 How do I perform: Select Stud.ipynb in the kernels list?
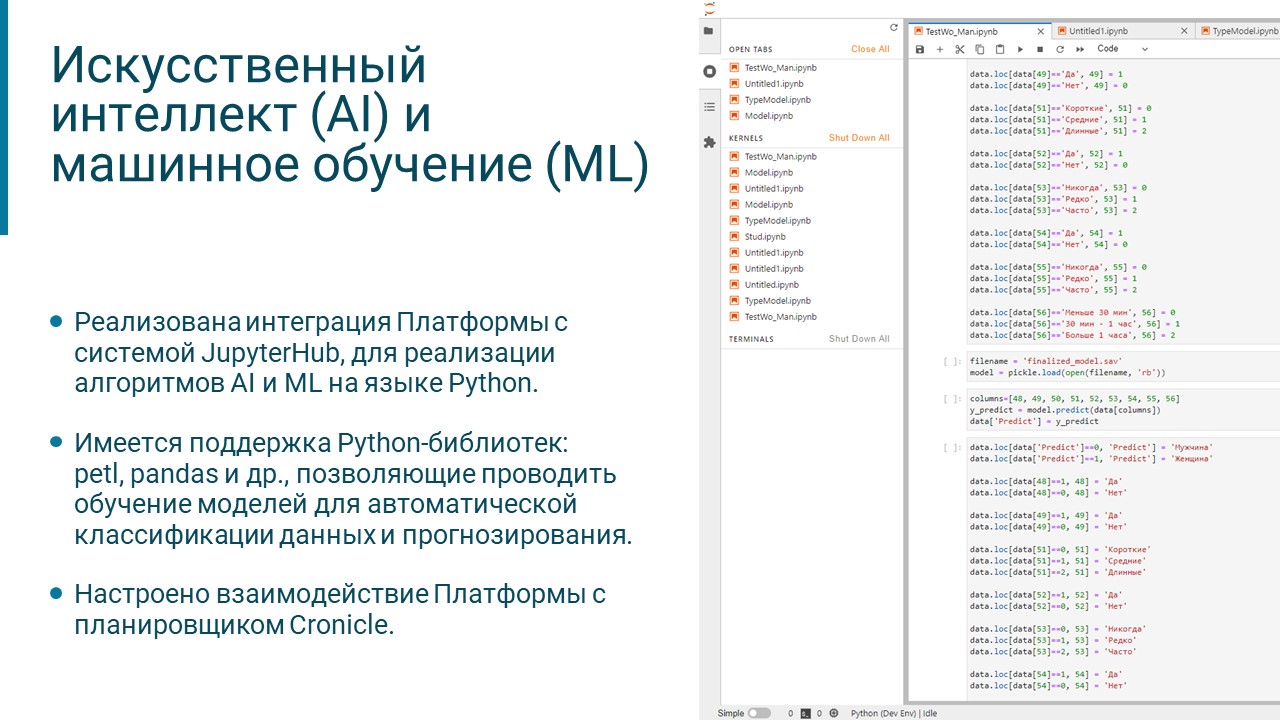point(765,237)
